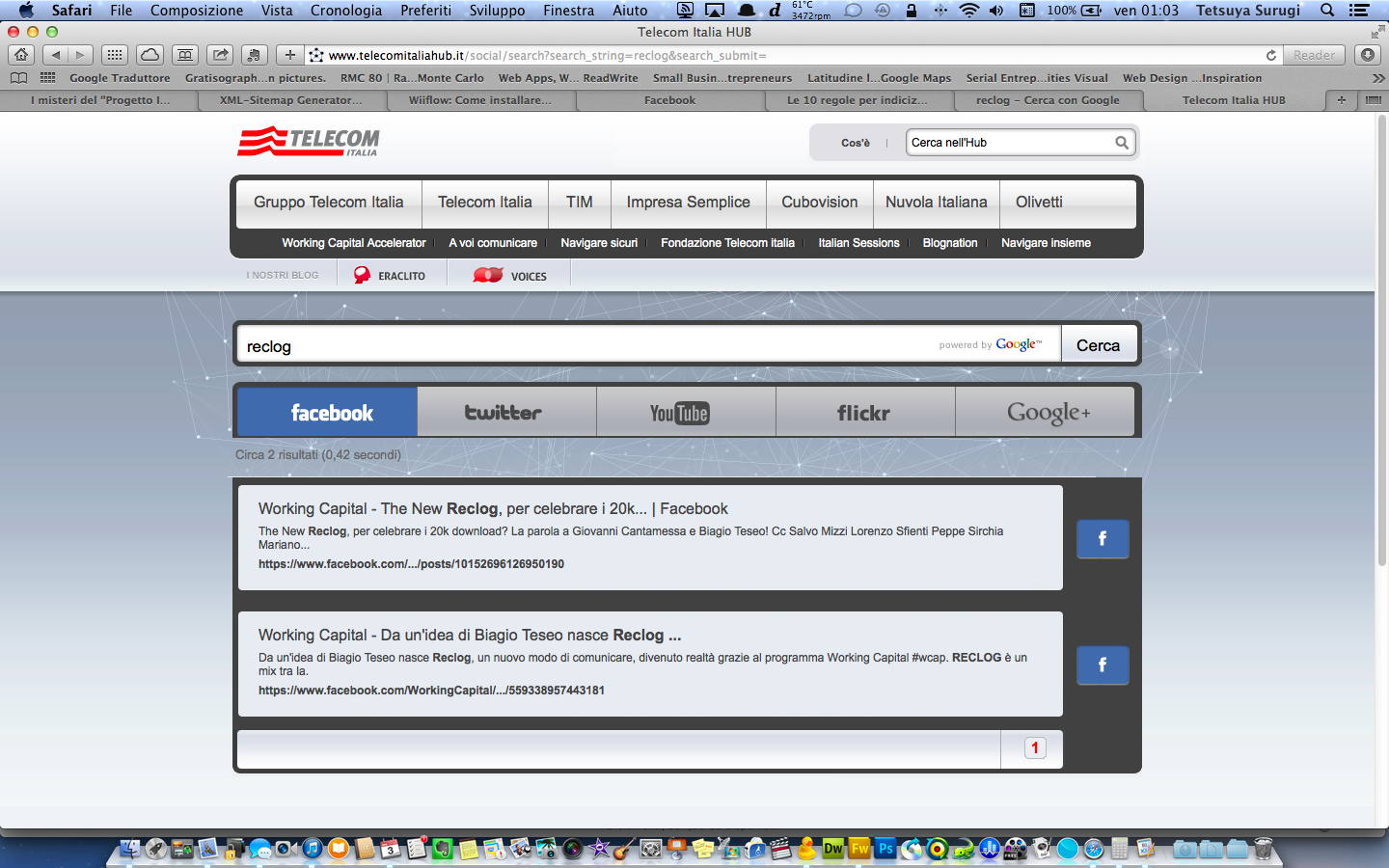Reload page with the refresh icon
1389x868 pixels.
[1271, 55]
